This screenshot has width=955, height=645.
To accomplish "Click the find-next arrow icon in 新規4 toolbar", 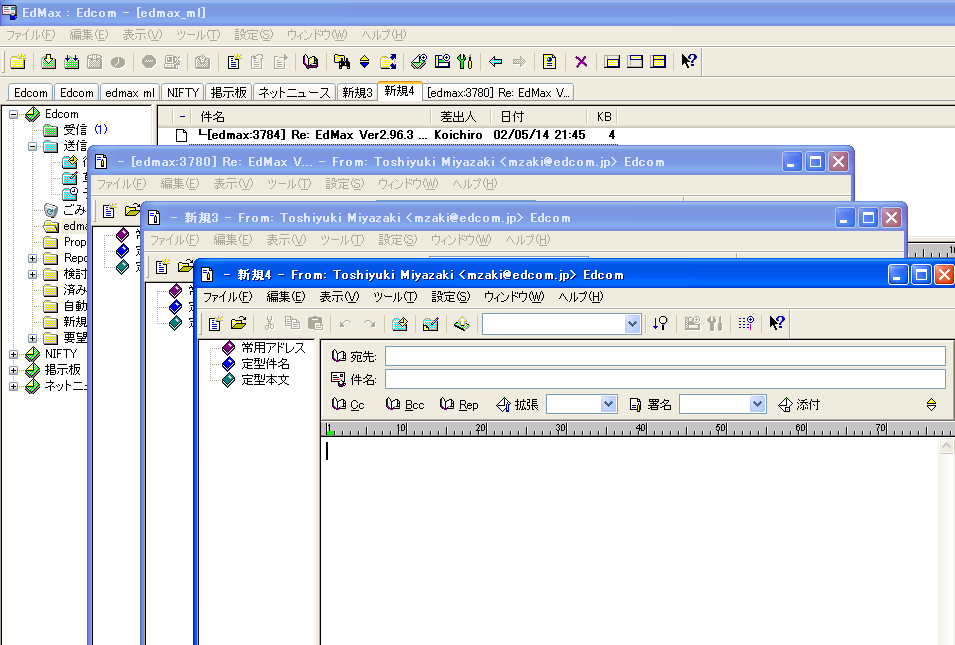I will pos(660,323).
